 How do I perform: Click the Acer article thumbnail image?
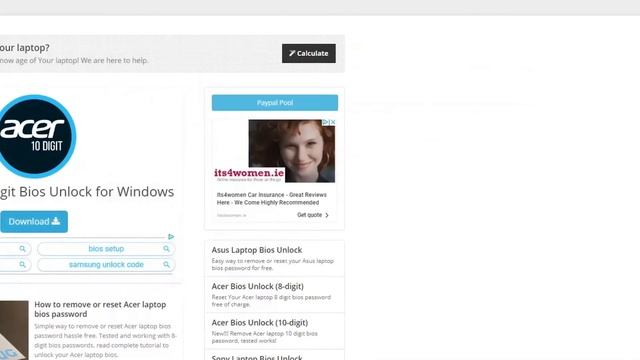[14, 330]
